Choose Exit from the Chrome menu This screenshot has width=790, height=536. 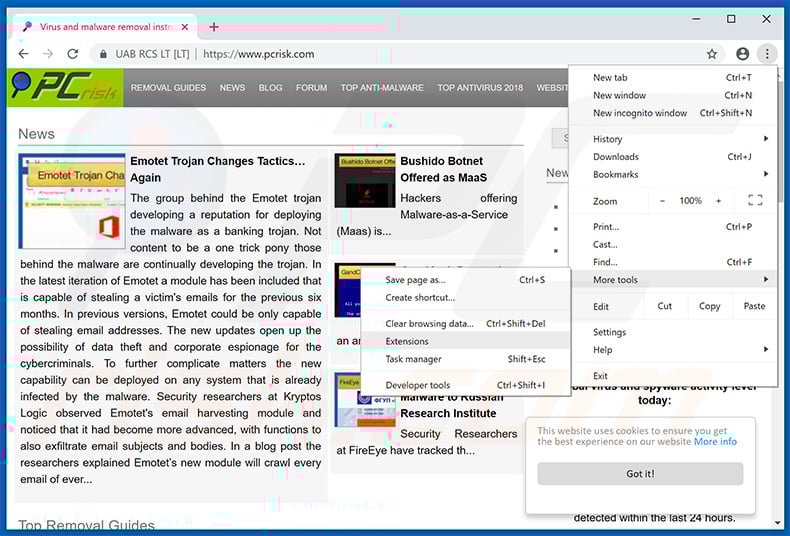tap(673, 376)
